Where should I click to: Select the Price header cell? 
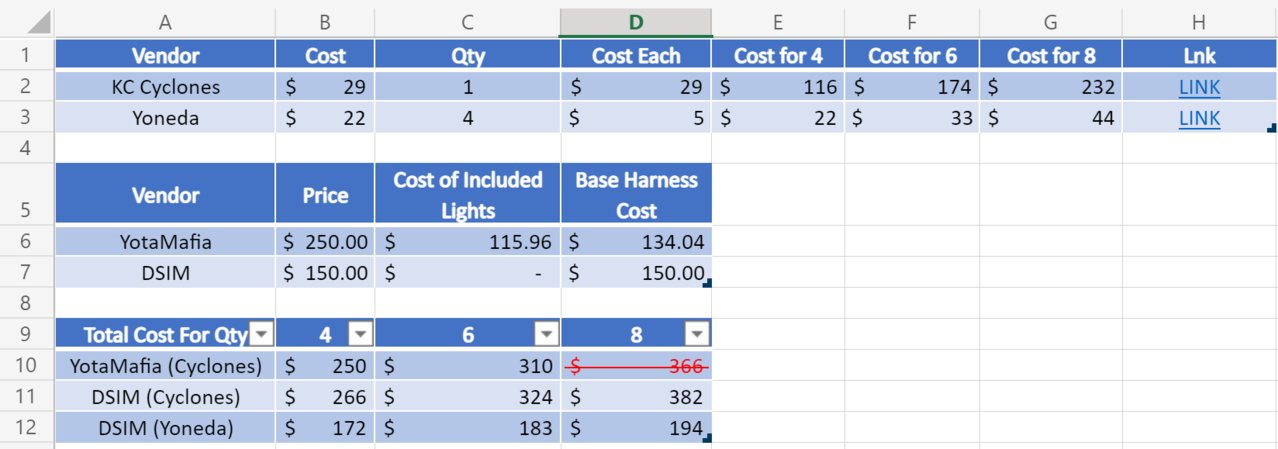(x=325, y=195)
